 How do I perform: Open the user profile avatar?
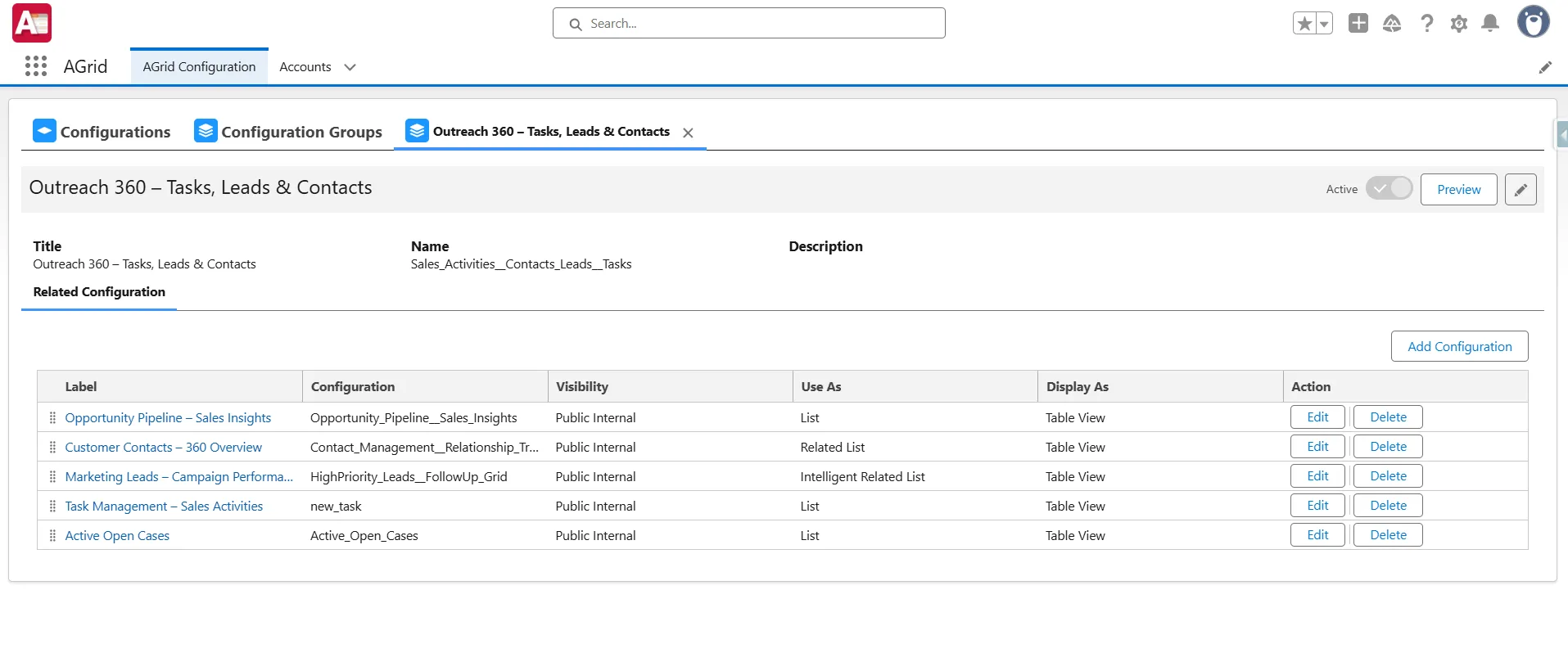(x=1534, y=22)
